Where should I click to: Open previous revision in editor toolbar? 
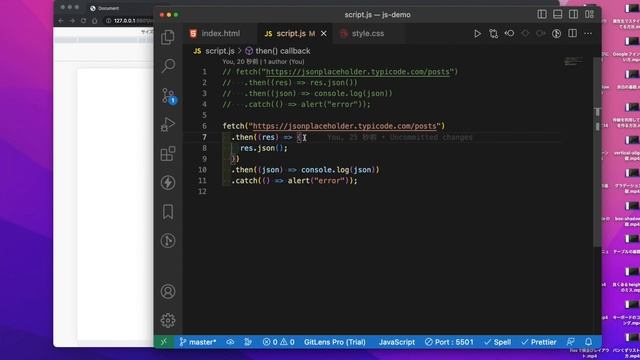click(x=509, y=33)
